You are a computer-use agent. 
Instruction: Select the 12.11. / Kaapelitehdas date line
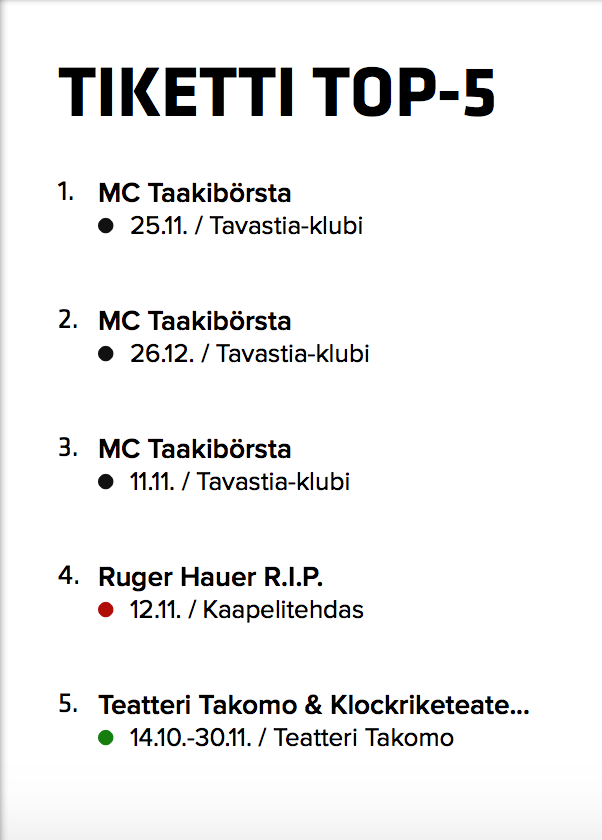246,610
